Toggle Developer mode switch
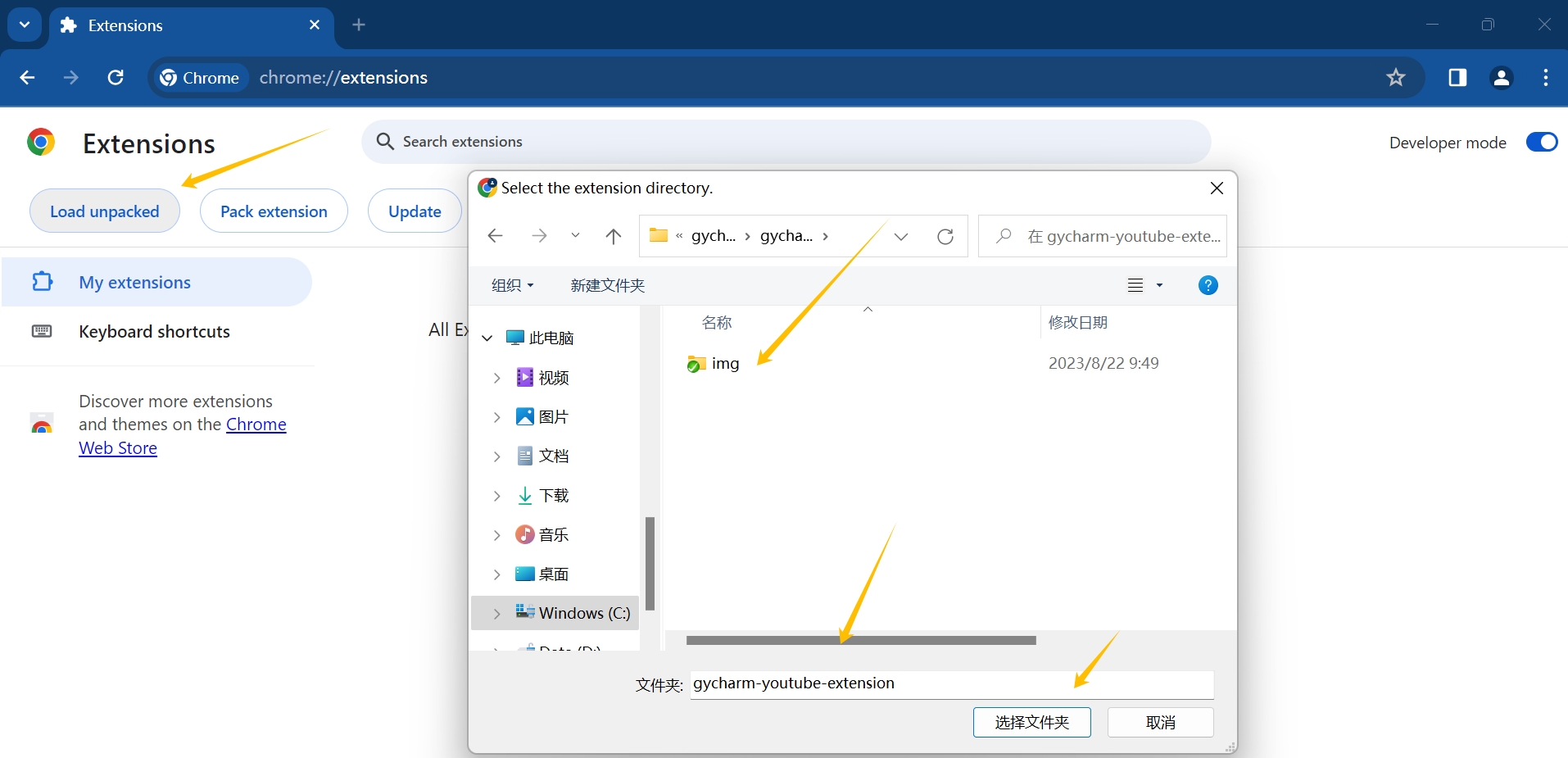The height and width of the screenshot is (758, 1568). tap(1542, 142)
